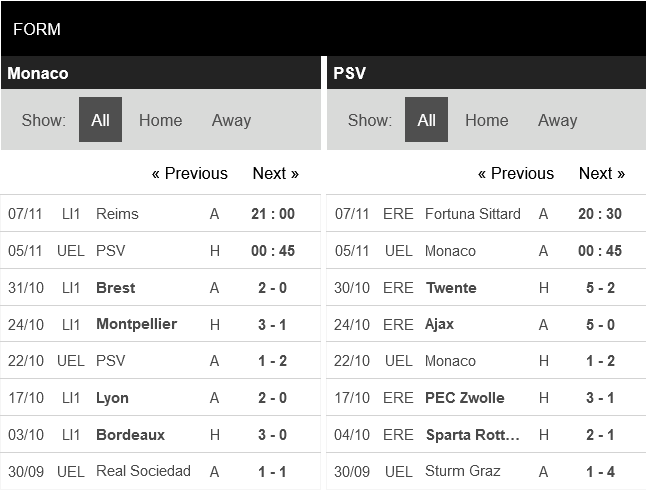
Task: Click Montpellier in Monaco's form table
Action: tap(136, 324)
